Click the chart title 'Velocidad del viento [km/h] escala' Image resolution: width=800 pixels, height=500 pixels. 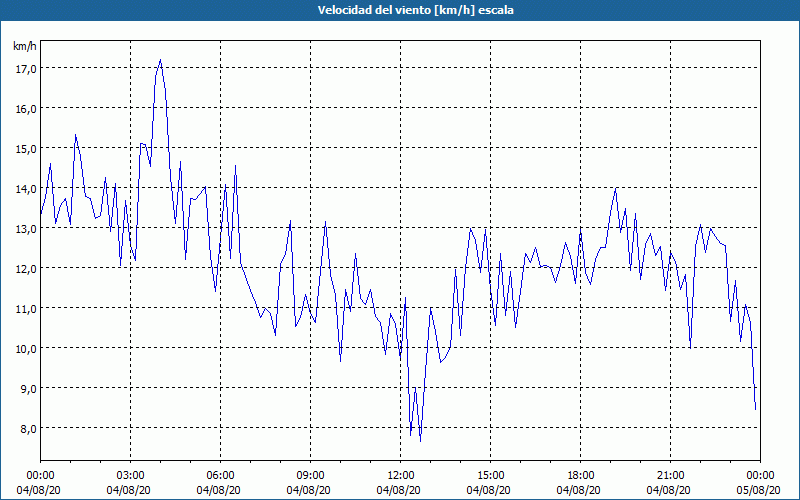(x=415, y=10)
